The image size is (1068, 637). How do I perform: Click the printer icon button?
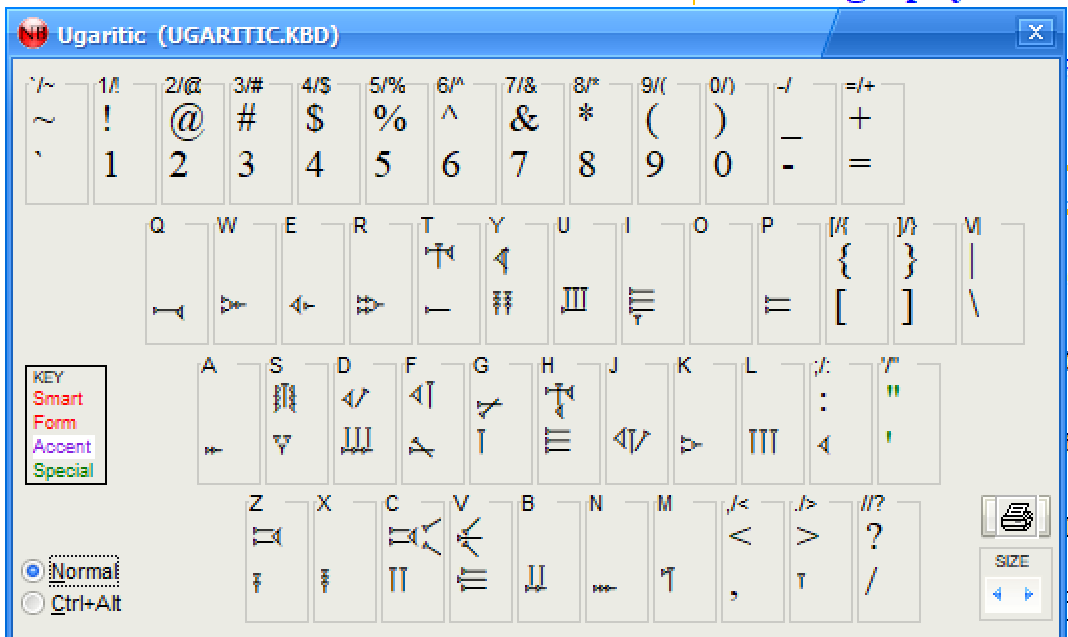[x=1016, y=517]
